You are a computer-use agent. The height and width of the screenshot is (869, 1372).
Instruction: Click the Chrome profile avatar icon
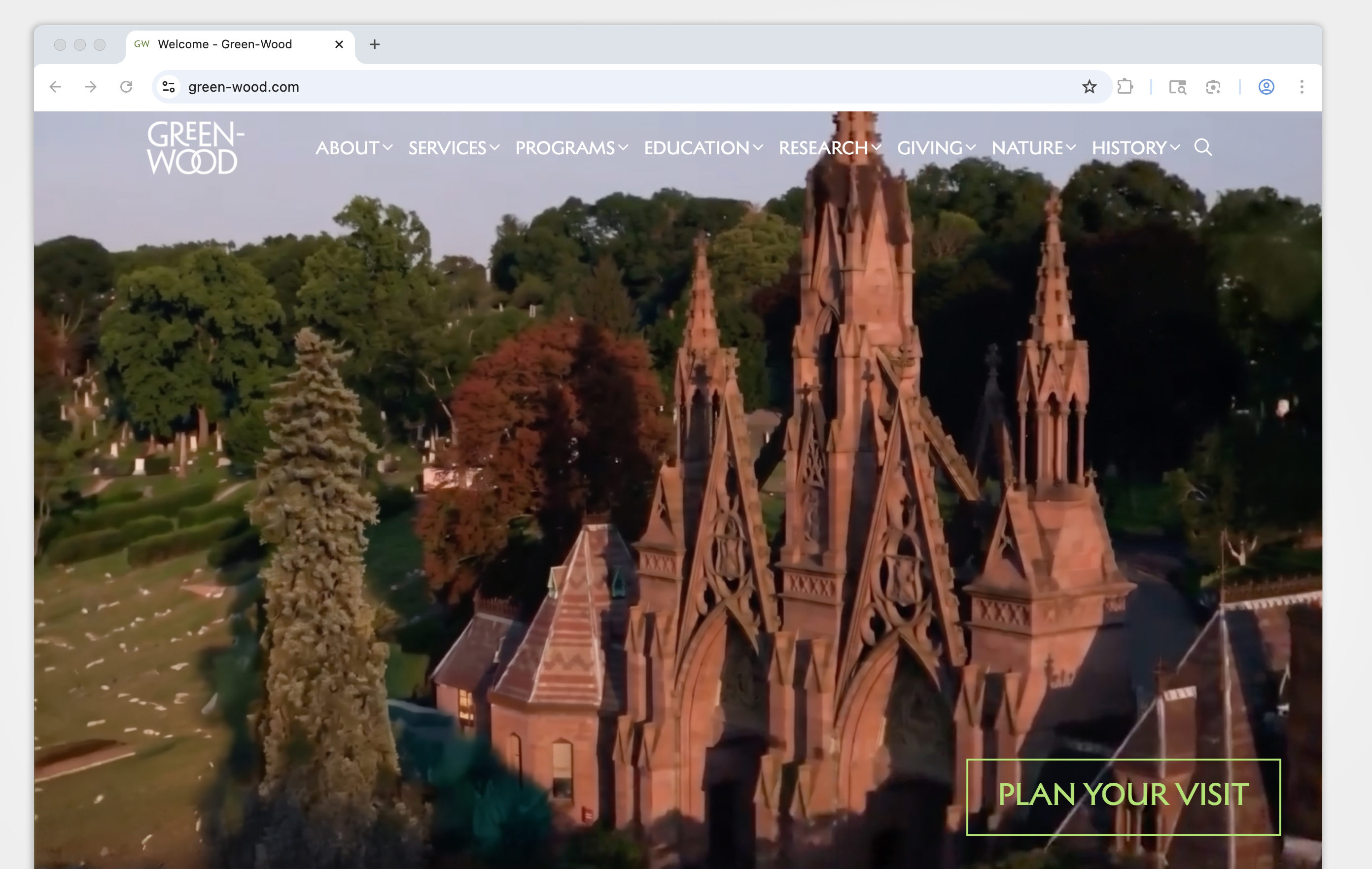pyautogui.click(x=1266, y=87)
